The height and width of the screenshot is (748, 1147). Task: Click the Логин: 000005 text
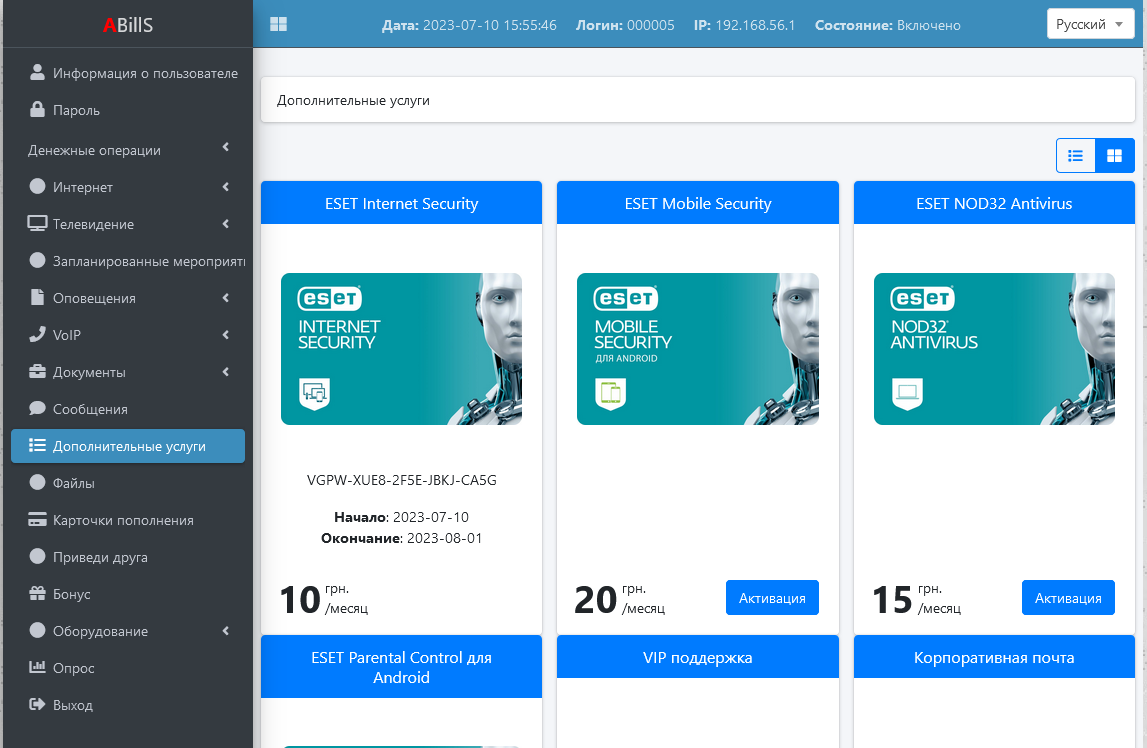[x=625, y=26]
